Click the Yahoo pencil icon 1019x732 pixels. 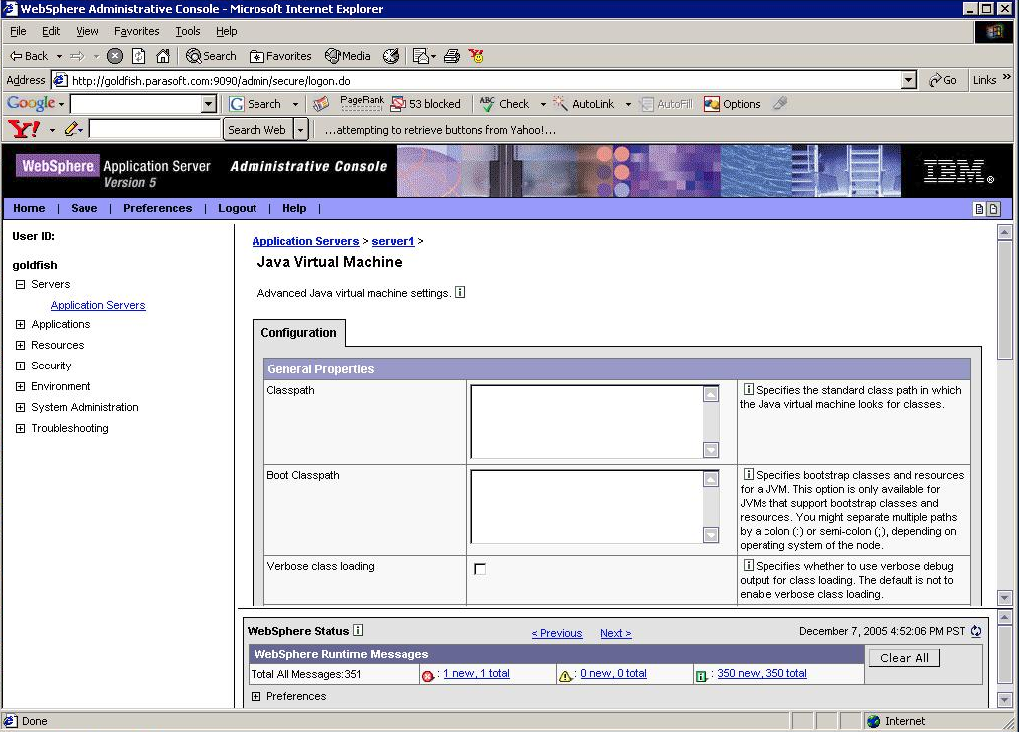(x=71, y=129)
